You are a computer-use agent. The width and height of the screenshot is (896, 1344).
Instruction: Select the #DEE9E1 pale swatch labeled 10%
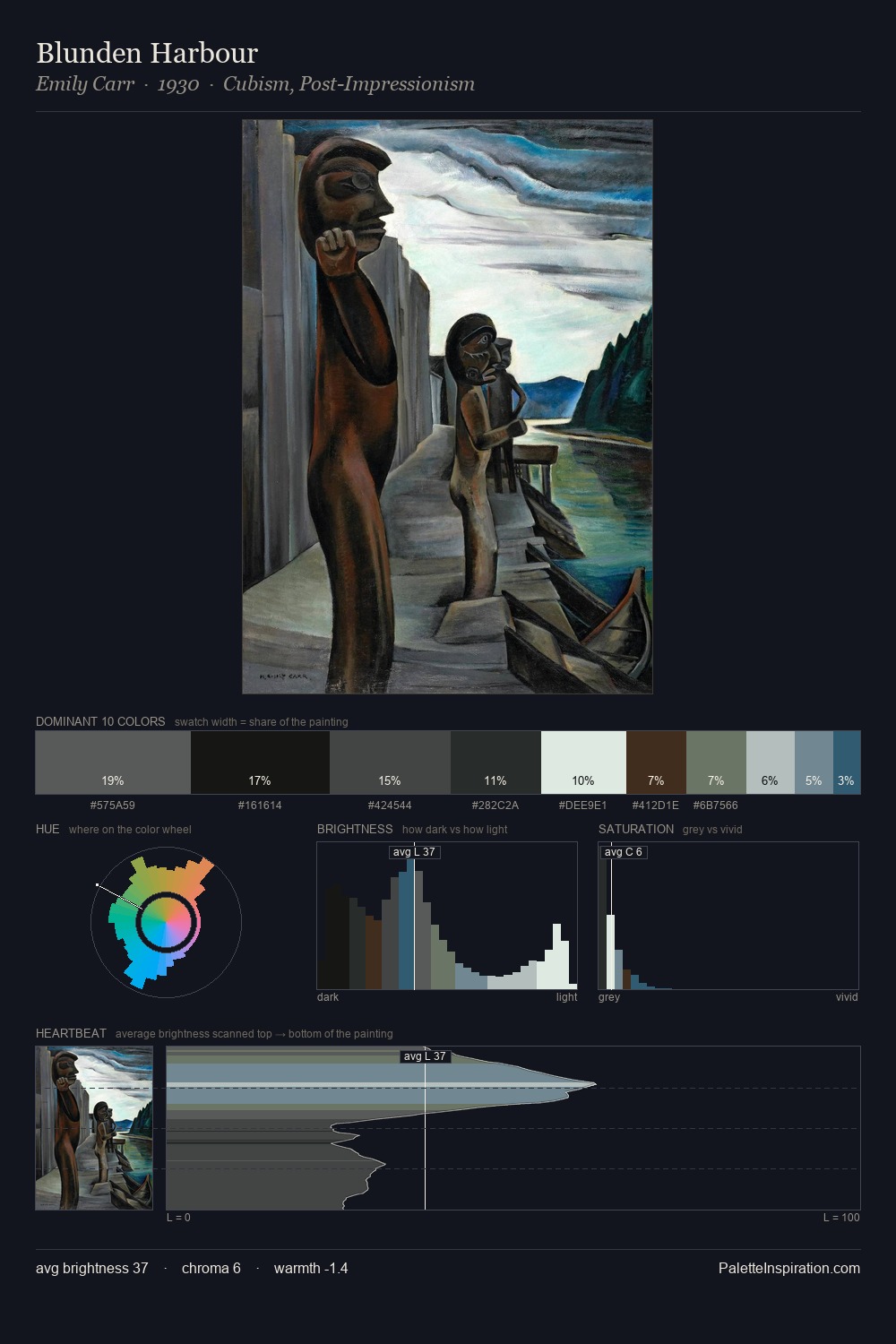pos(583,762)
